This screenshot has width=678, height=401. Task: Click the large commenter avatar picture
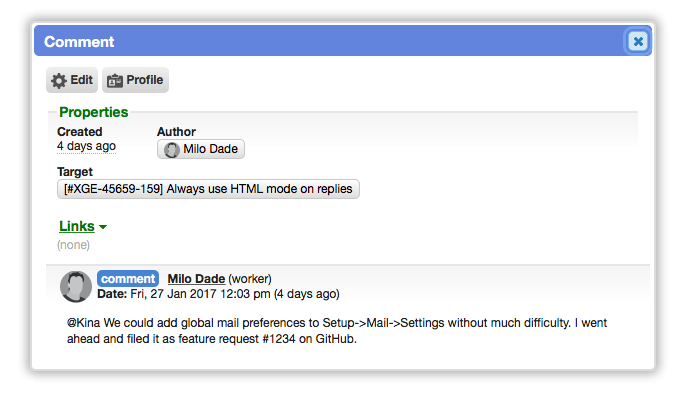point(76,286)
